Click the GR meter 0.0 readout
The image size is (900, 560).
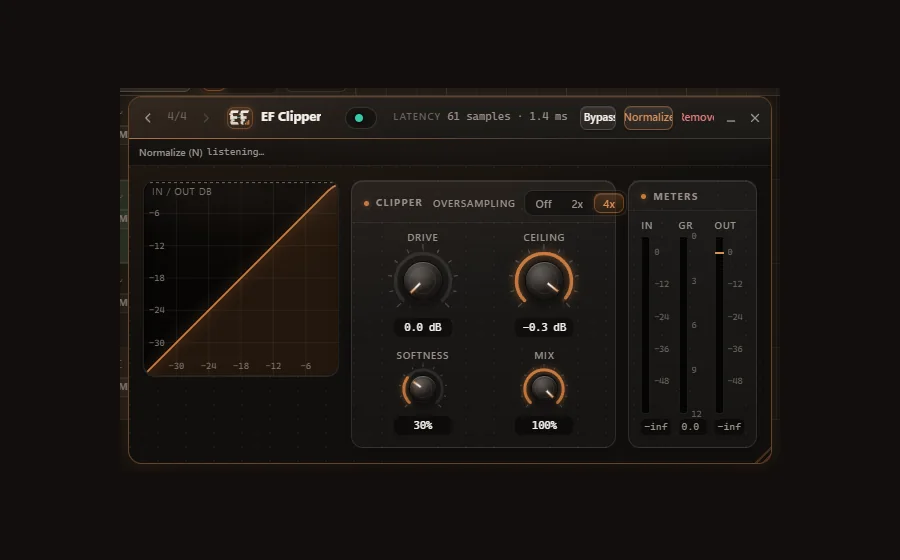click(x=690, y=426)
